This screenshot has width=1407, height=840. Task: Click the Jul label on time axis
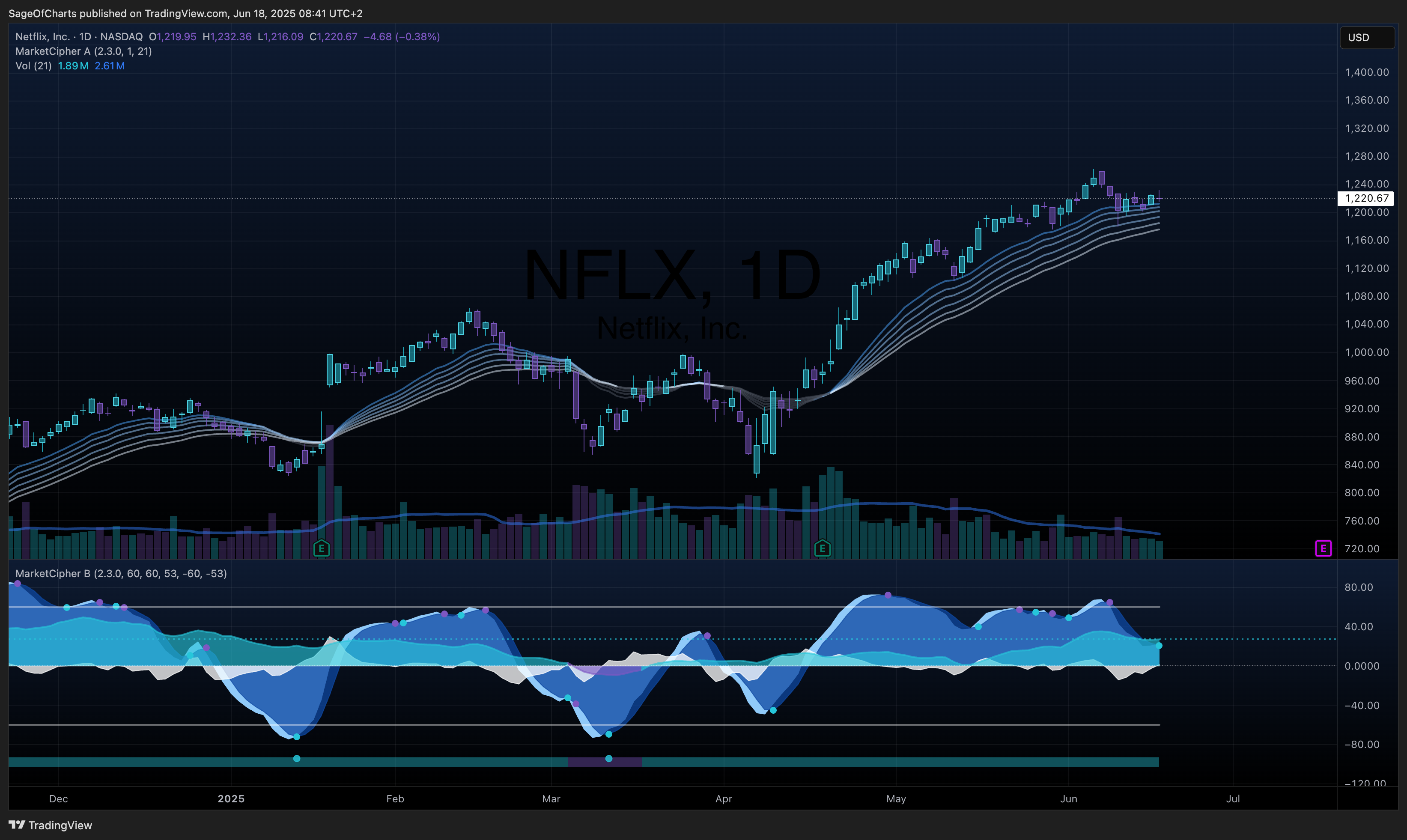[1233, 798]
